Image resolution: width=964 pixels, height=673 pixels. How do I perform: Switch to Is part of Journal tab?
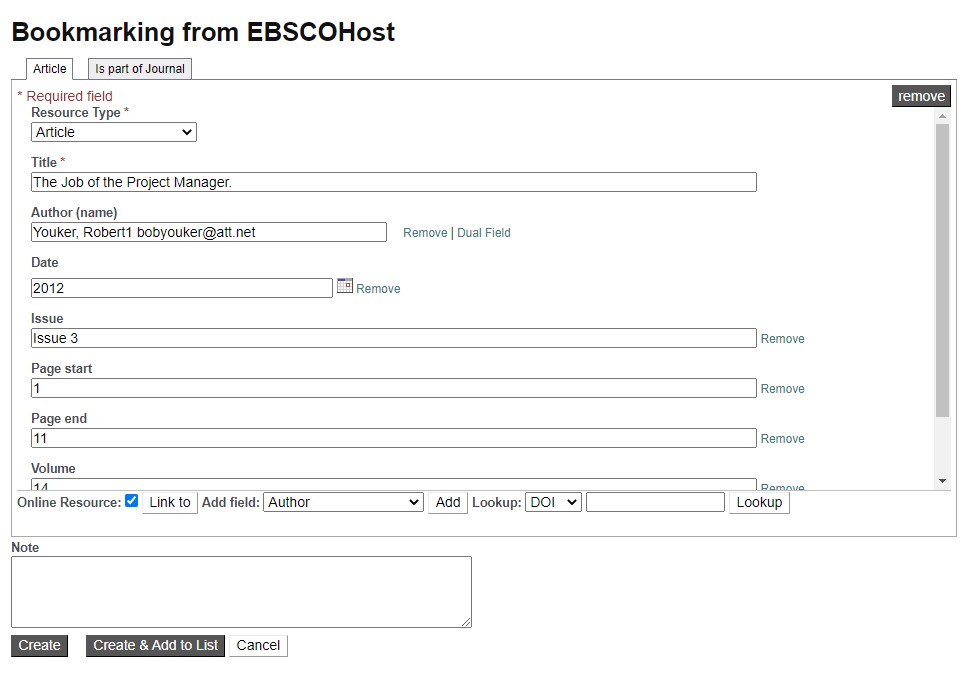click(x=140, y=69)
